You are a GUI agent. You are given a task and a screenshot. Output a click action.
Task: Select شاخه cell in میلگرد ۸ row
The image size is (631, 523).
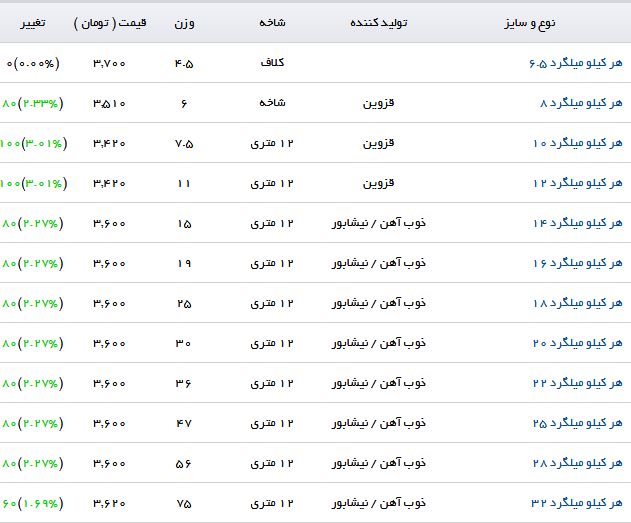pos(272,103)
